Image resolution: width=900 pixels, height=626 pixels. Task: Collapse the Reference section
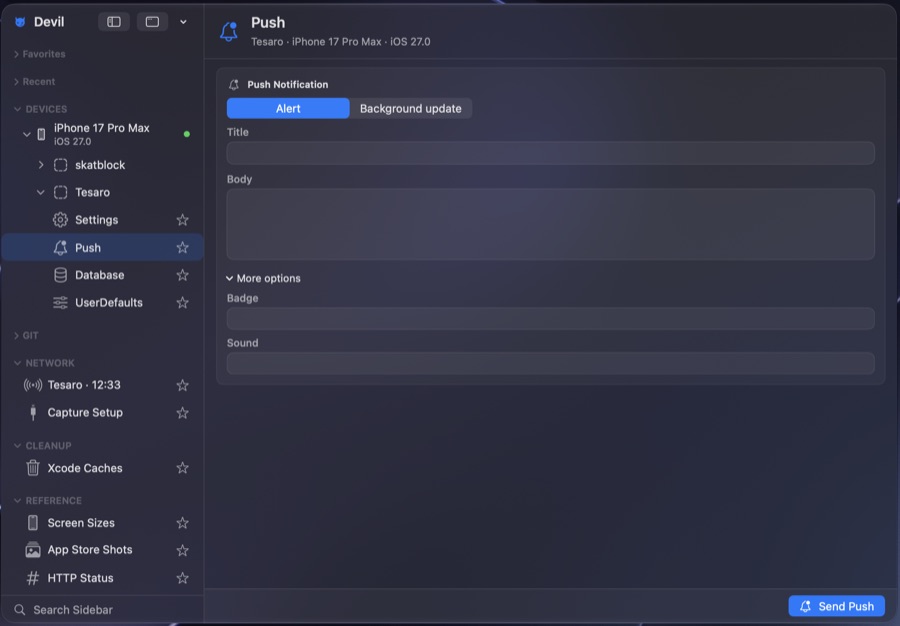(17, 501)
